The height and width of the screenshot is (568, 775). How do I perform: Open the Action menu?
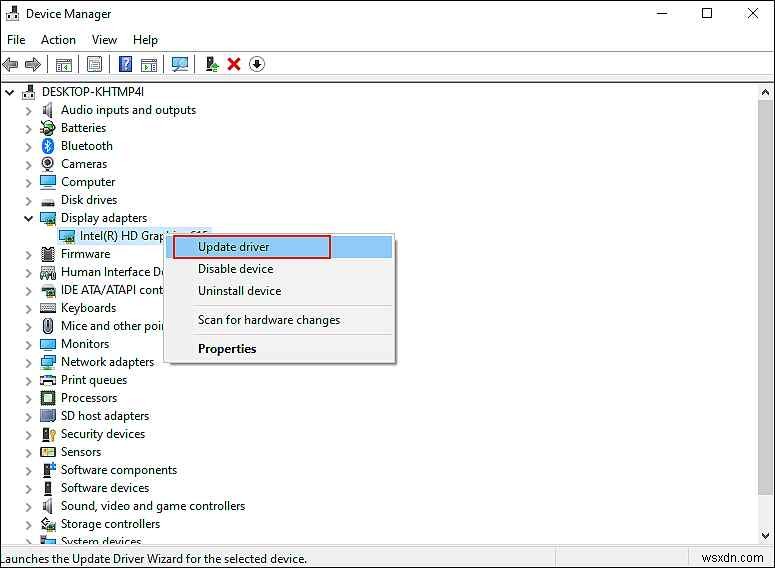(58, 40)
